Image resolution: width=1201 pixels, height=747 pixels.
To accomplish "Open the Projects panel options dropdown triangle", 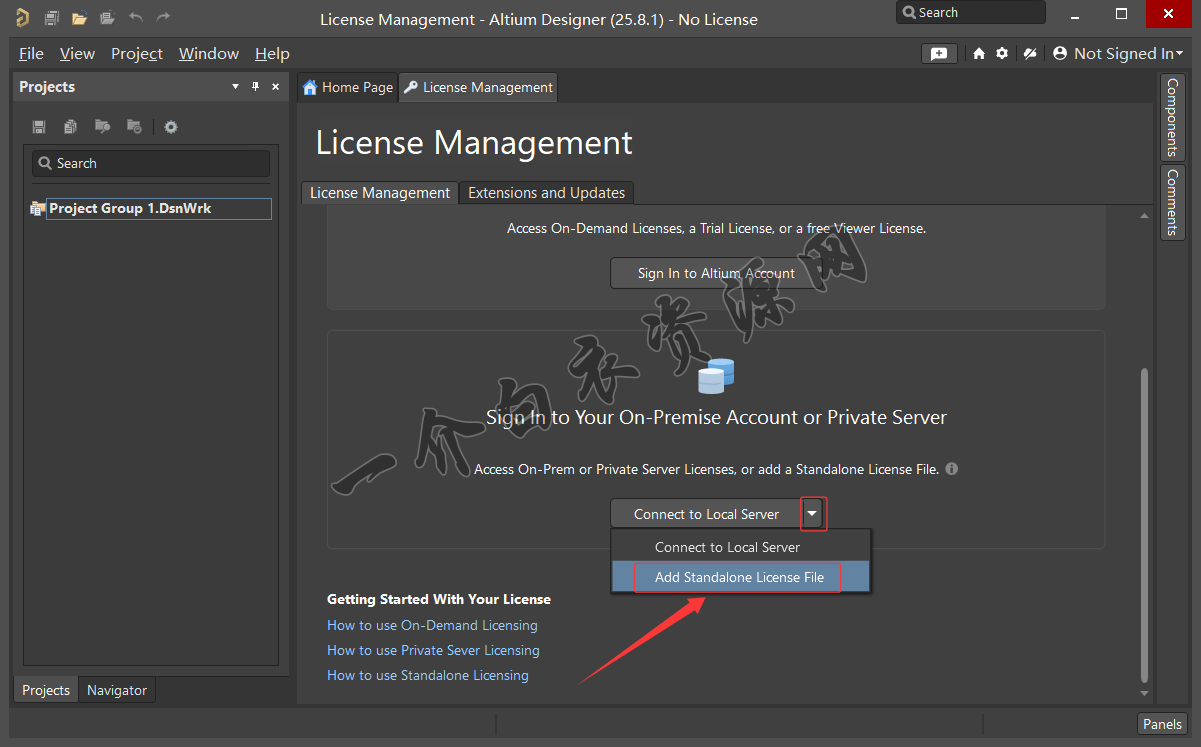I will pos(236,87).
